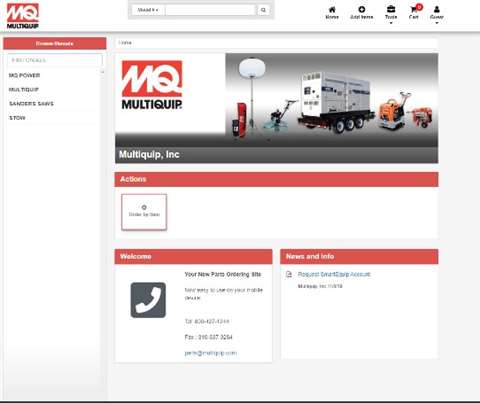480x403 pixels.
Task: Click the Filter Choices input field
Action: (55, 60)
